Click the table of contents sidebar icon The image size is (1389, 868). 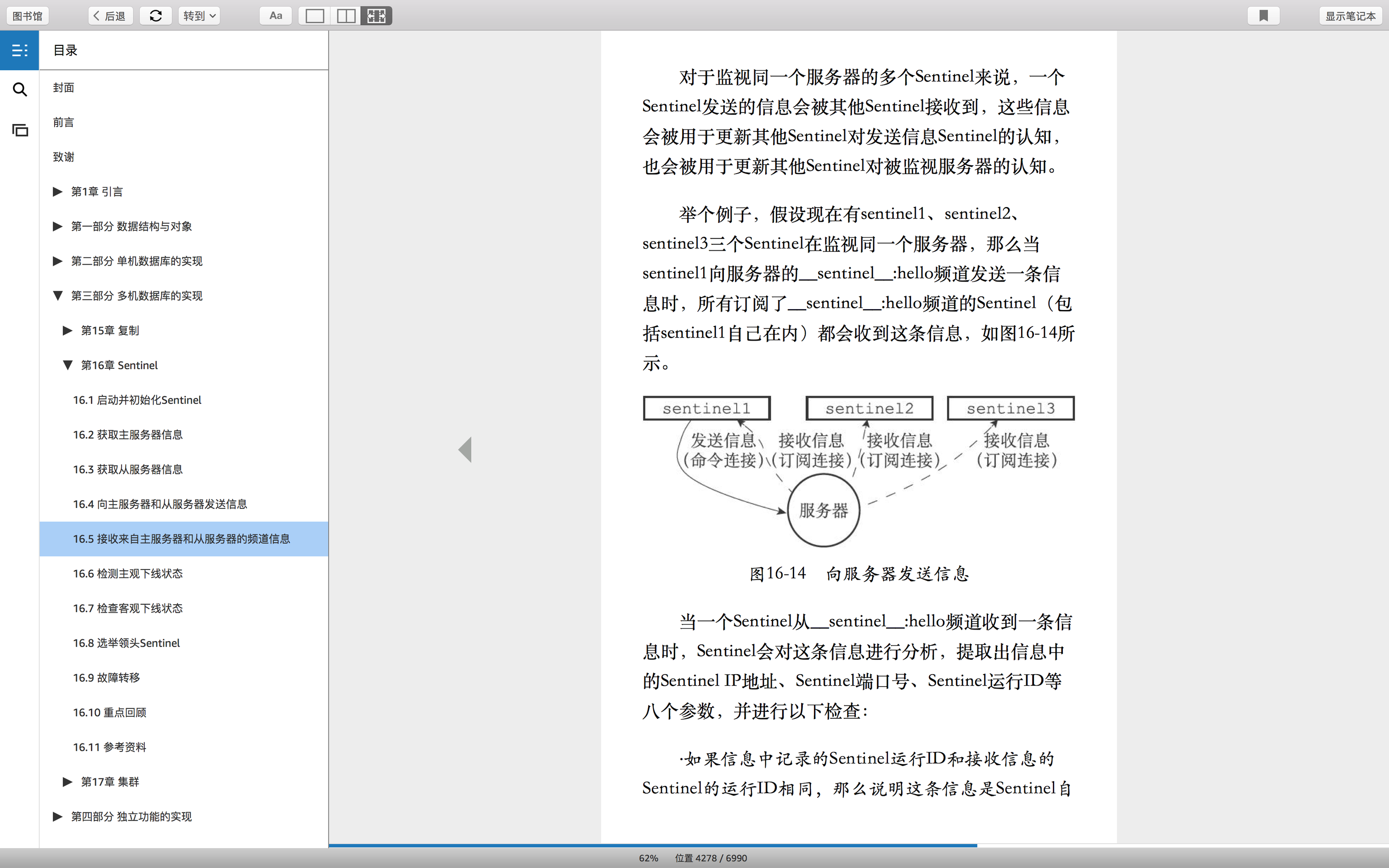[x=19, y=51]
